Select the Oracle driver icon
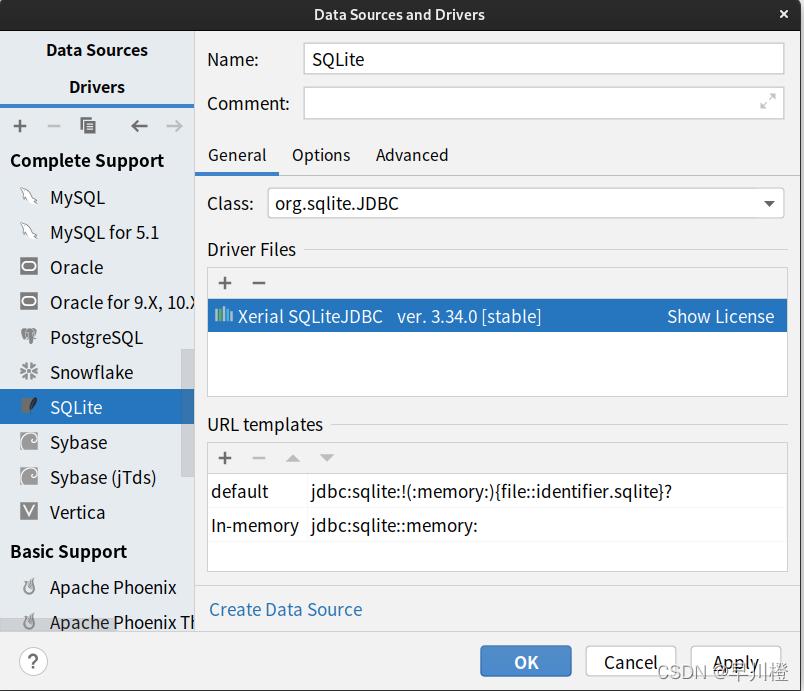804x691 pixels. coord(29,267)
